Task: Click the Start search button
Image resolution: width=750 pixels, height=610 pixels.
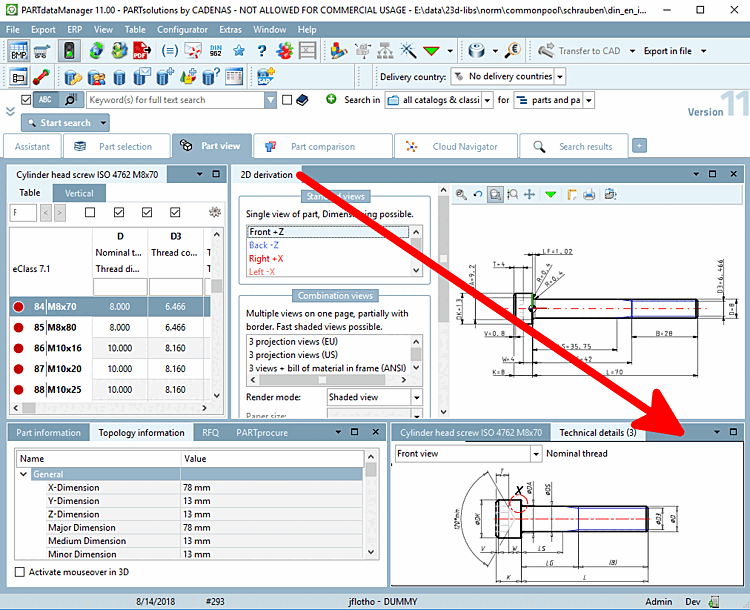Action: pos(58,123)
